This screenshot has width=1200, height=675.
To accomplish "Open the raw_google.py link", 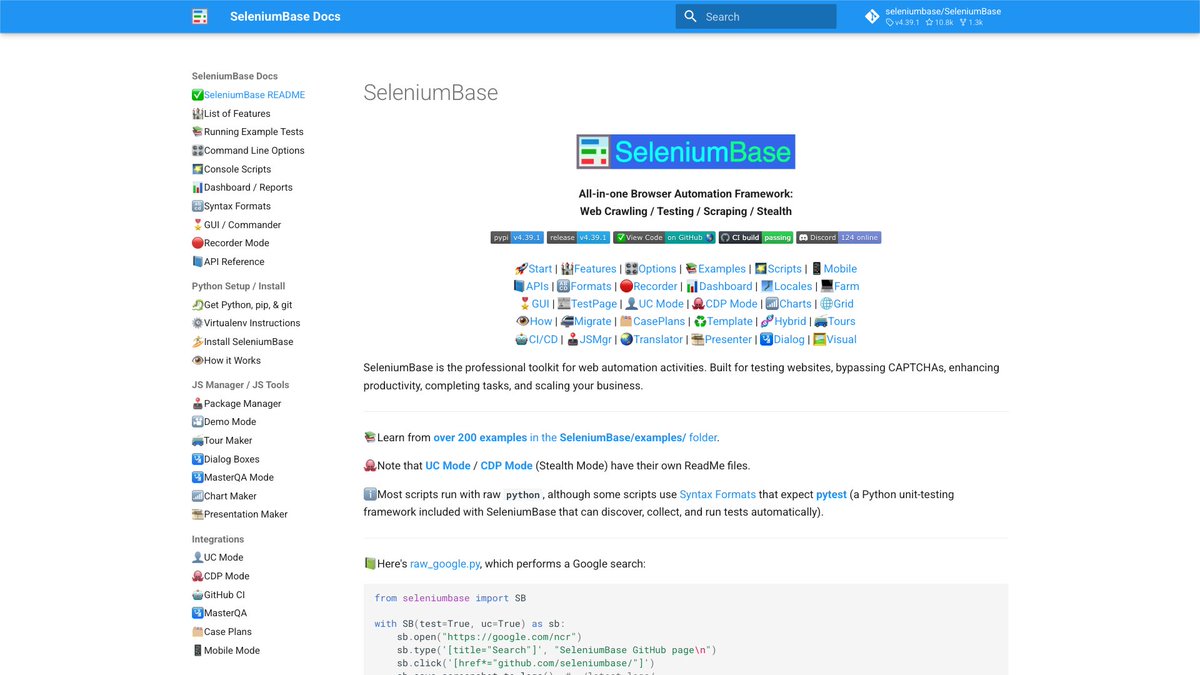I will pos(445,563).
